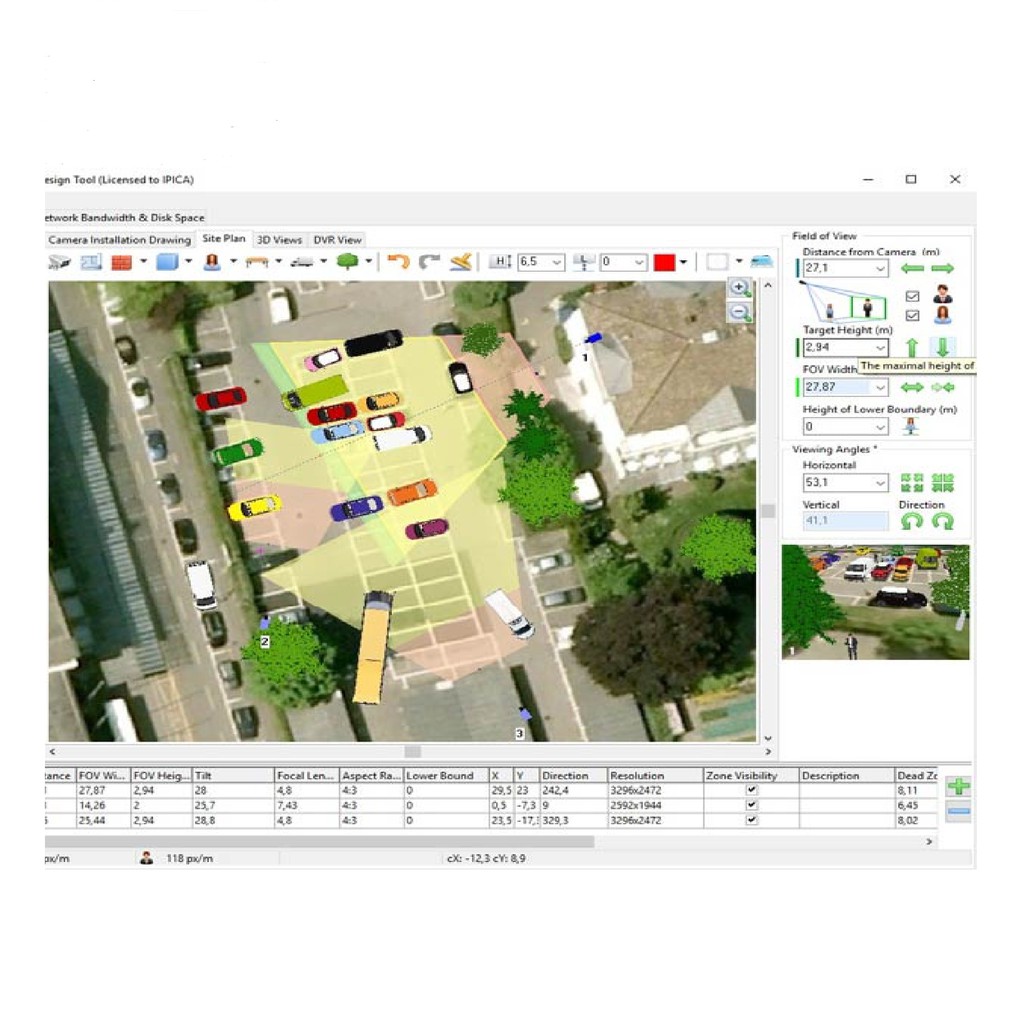The image size is (1024, 1024).
Task: Open the Target Height dropdown
Action: click(880, 347)
